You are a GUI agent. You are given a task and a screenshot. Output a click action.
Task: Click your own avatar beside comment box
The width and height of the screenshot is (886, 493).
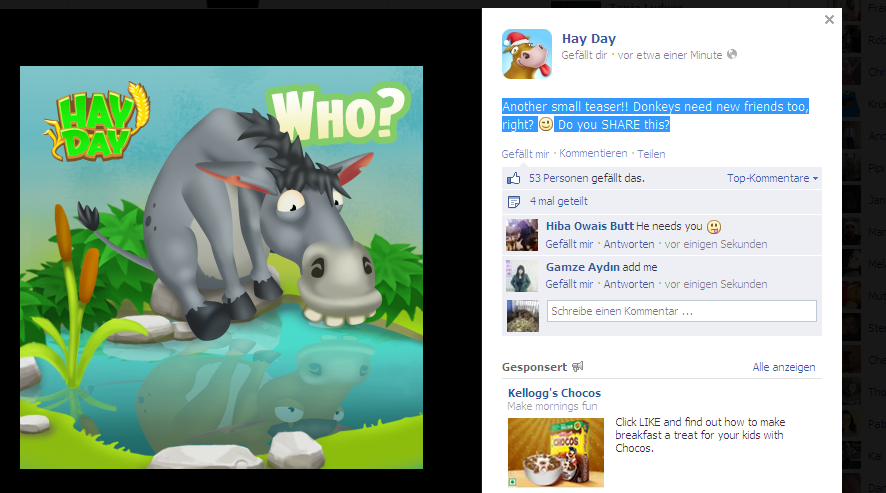(523, 315)
